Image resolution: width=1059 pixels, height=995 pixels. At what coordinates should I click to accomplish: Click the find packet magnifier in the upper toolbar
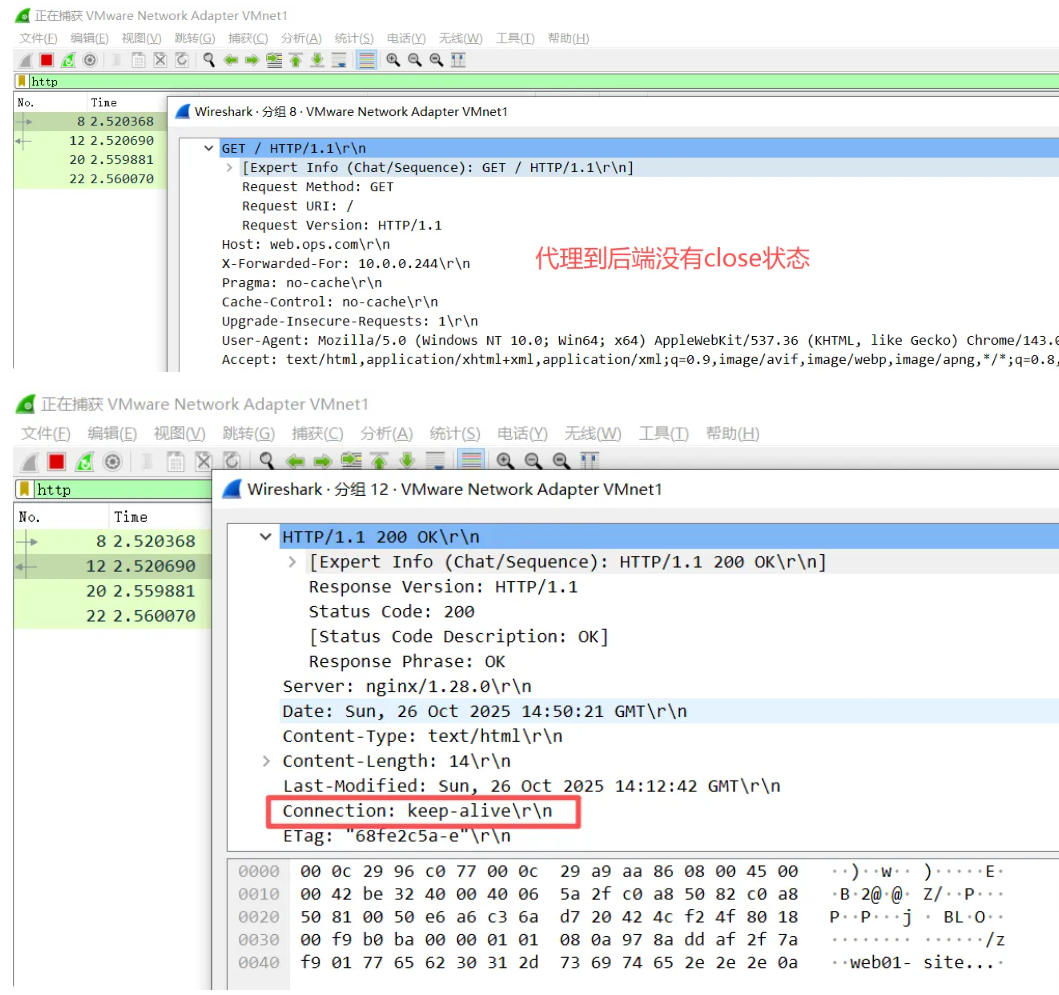[x=209, y=60]
